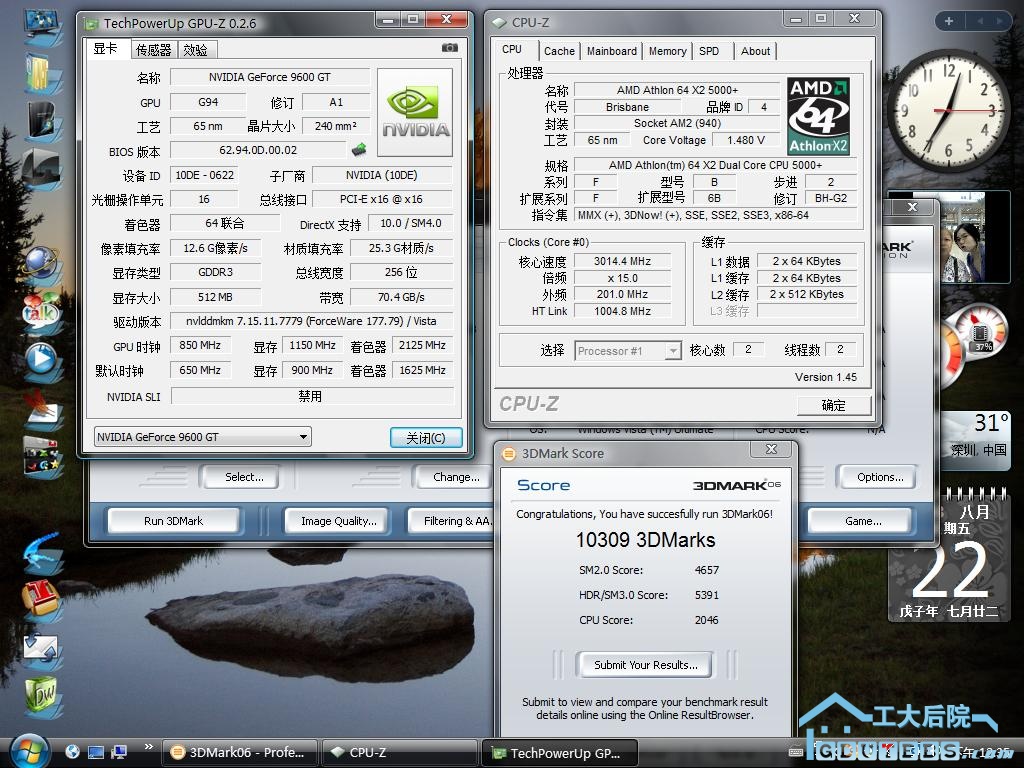
Task: Expand the quick launch overflow chevron
Action: click(148, 746)
